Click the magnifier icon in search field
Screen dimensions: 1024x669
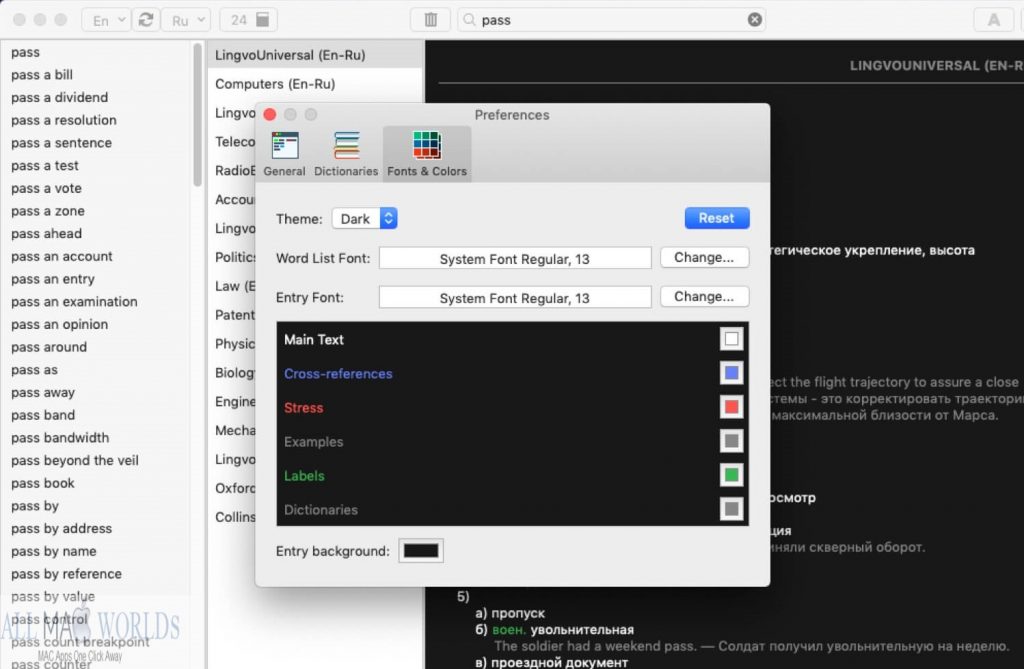(469, 20)
